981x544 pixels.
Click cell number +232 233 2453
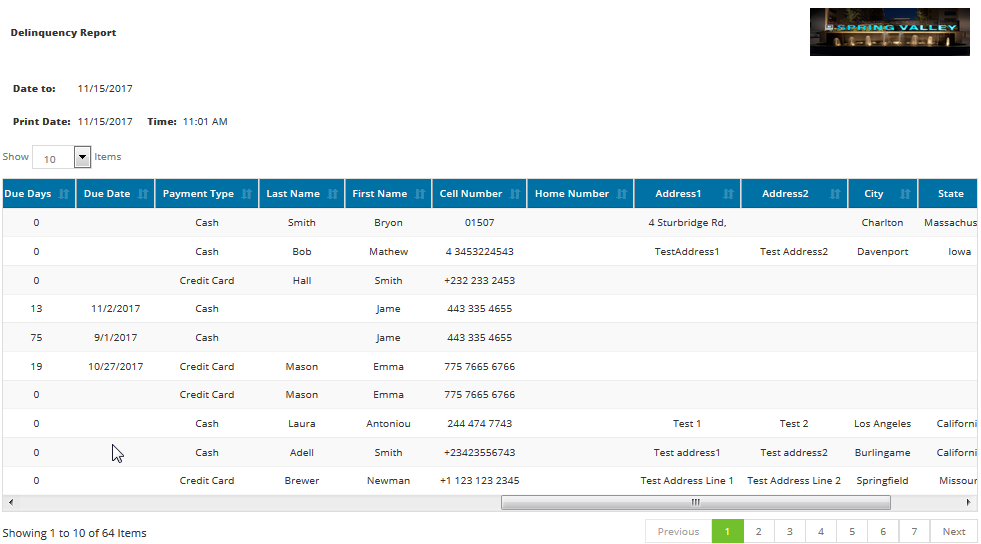pyautogui.click(x=480, y=281)
